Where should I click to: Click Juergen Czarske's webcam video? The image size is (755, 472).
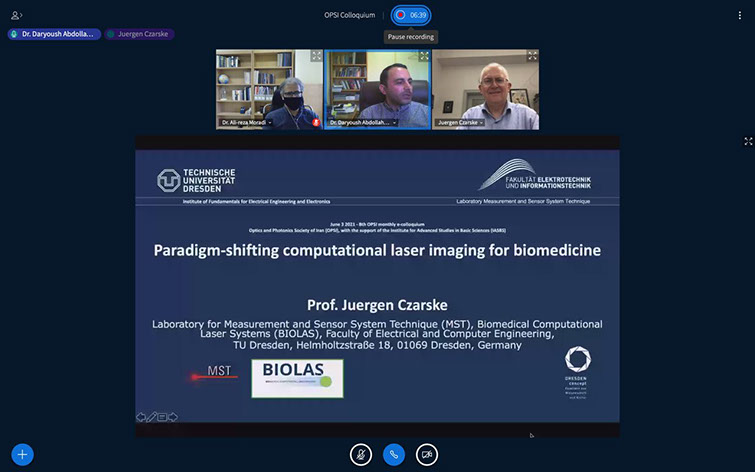[485, 88]
